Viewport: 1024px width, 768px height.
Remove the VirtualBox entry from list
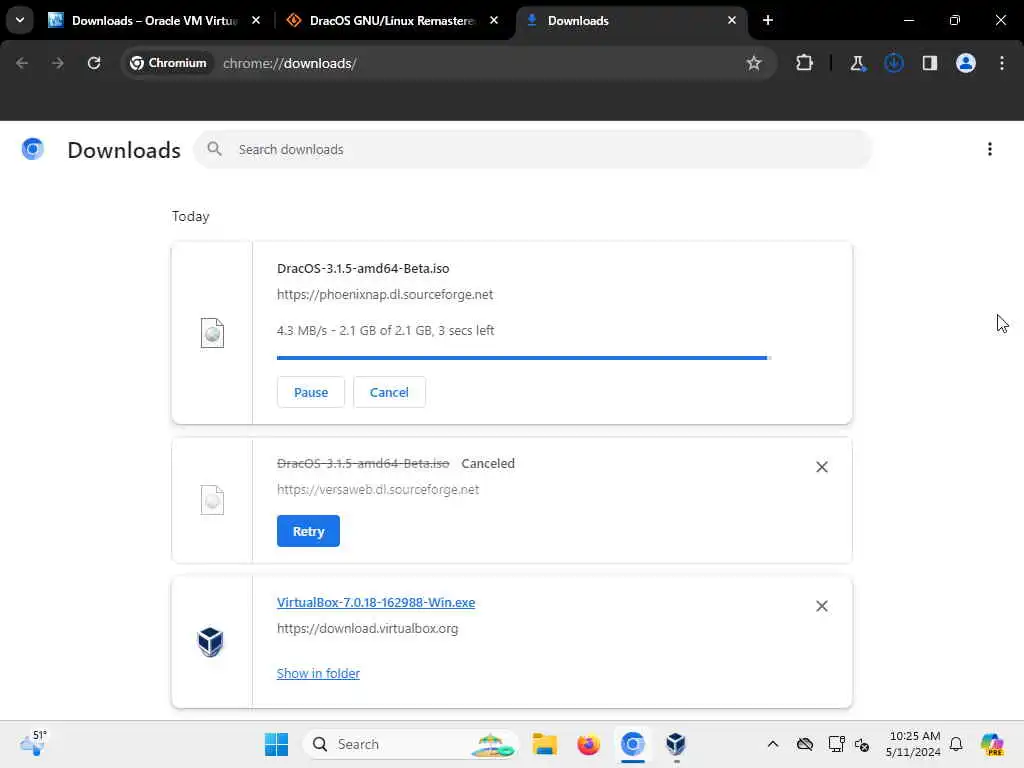pos(822,606)
